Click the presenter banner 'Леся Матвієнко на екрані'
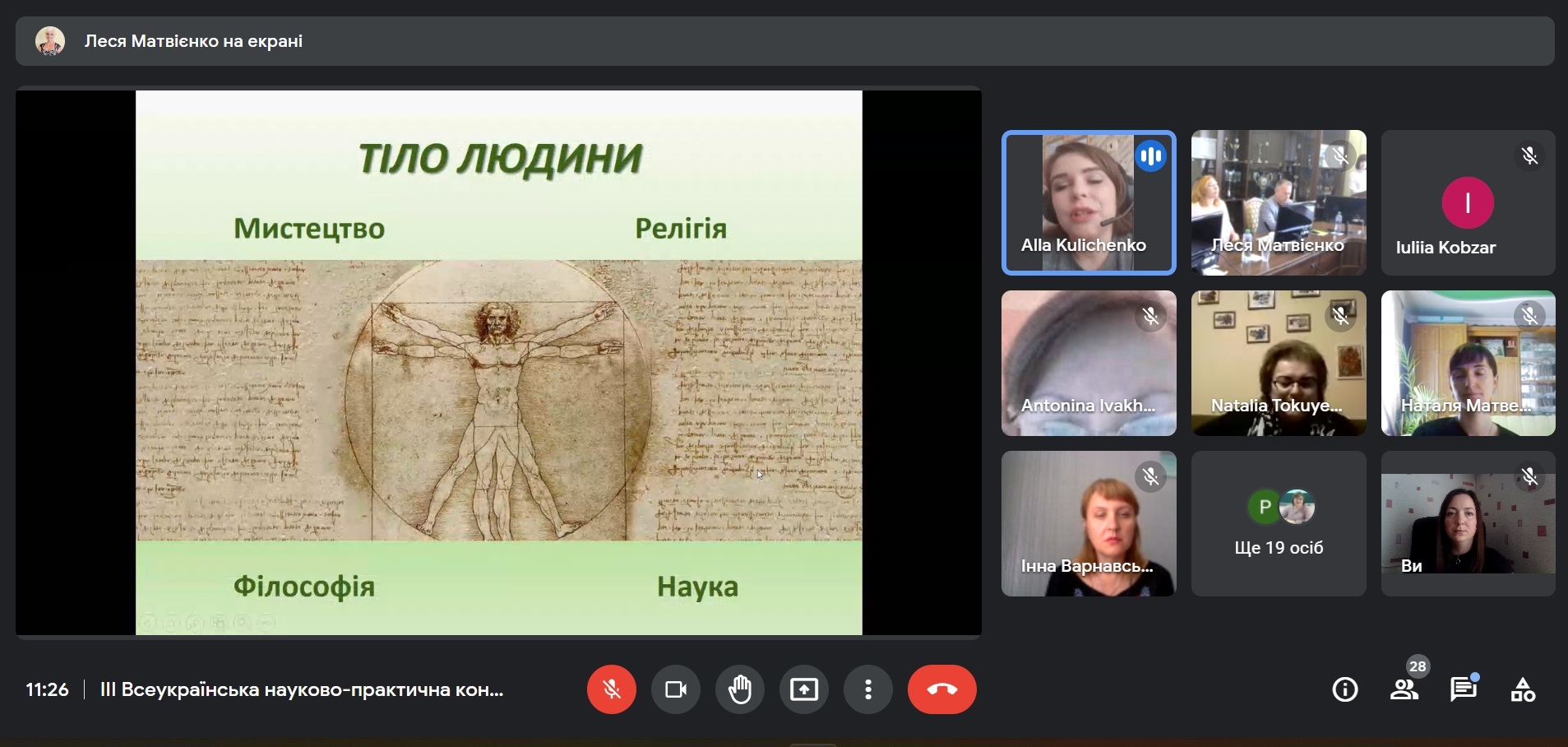The image size is (1568, 747). click(x=784, y=41)
